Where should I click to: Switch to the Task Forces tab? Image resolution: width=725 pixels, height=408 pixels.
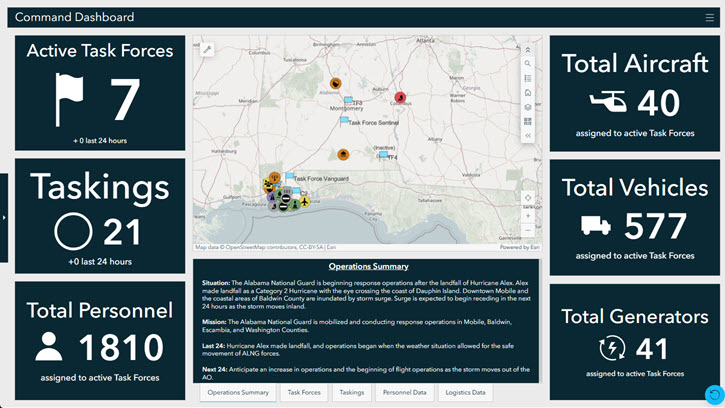304,392
